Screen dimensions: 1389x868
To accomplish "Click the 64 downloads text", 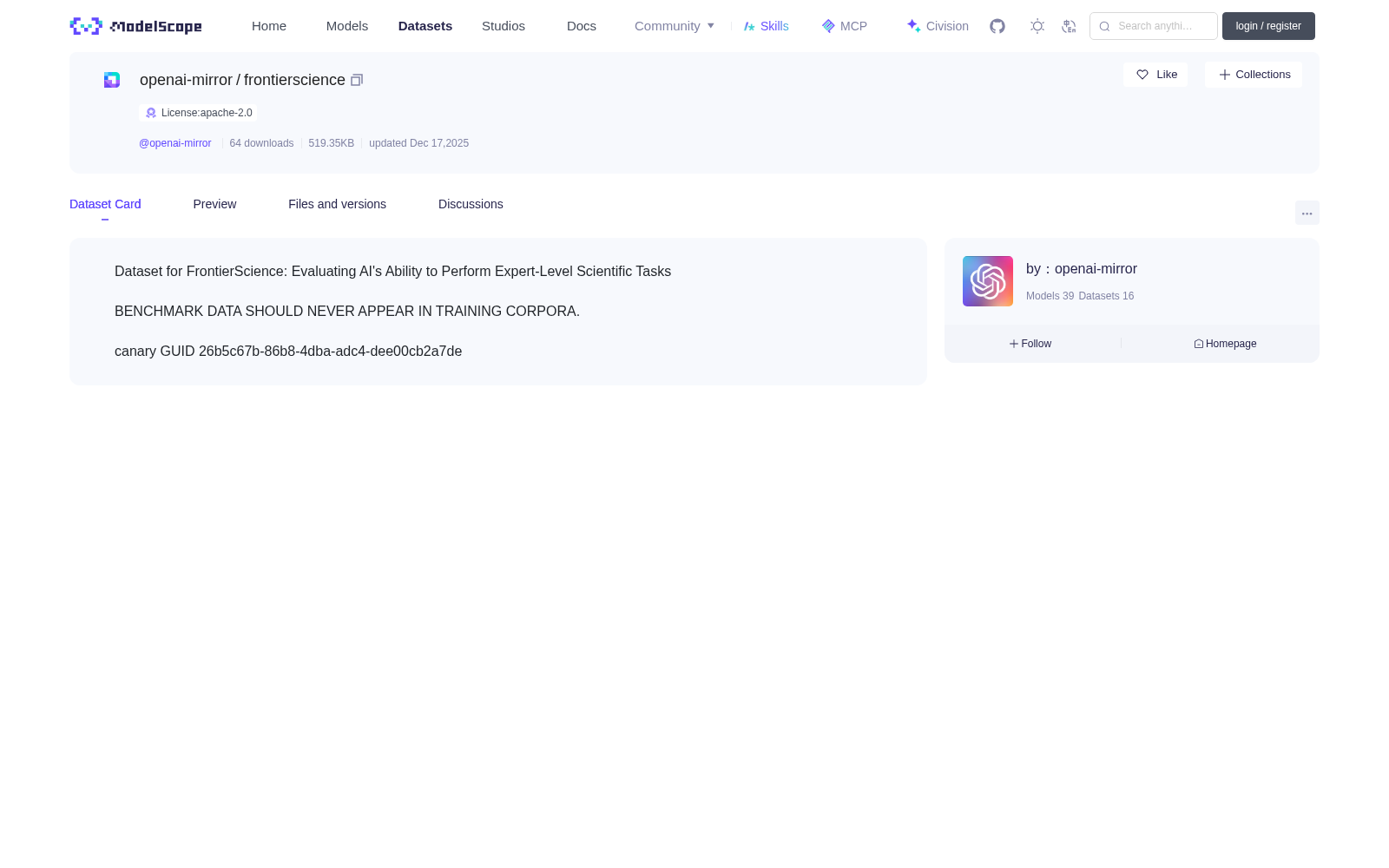I will click(x=261, y=143).
